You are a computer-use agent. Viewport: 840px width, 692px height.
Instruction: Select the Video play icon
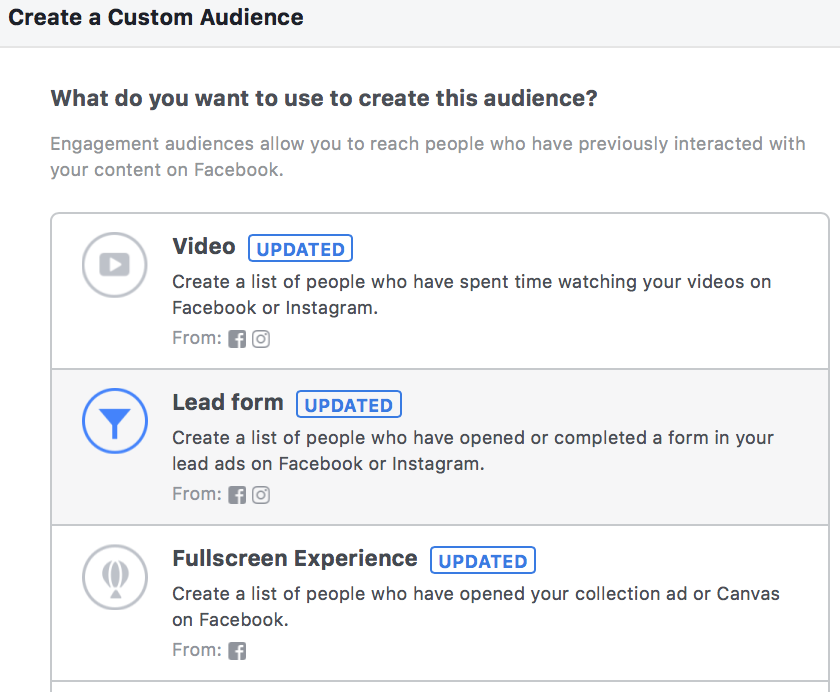tap(115, 265)
